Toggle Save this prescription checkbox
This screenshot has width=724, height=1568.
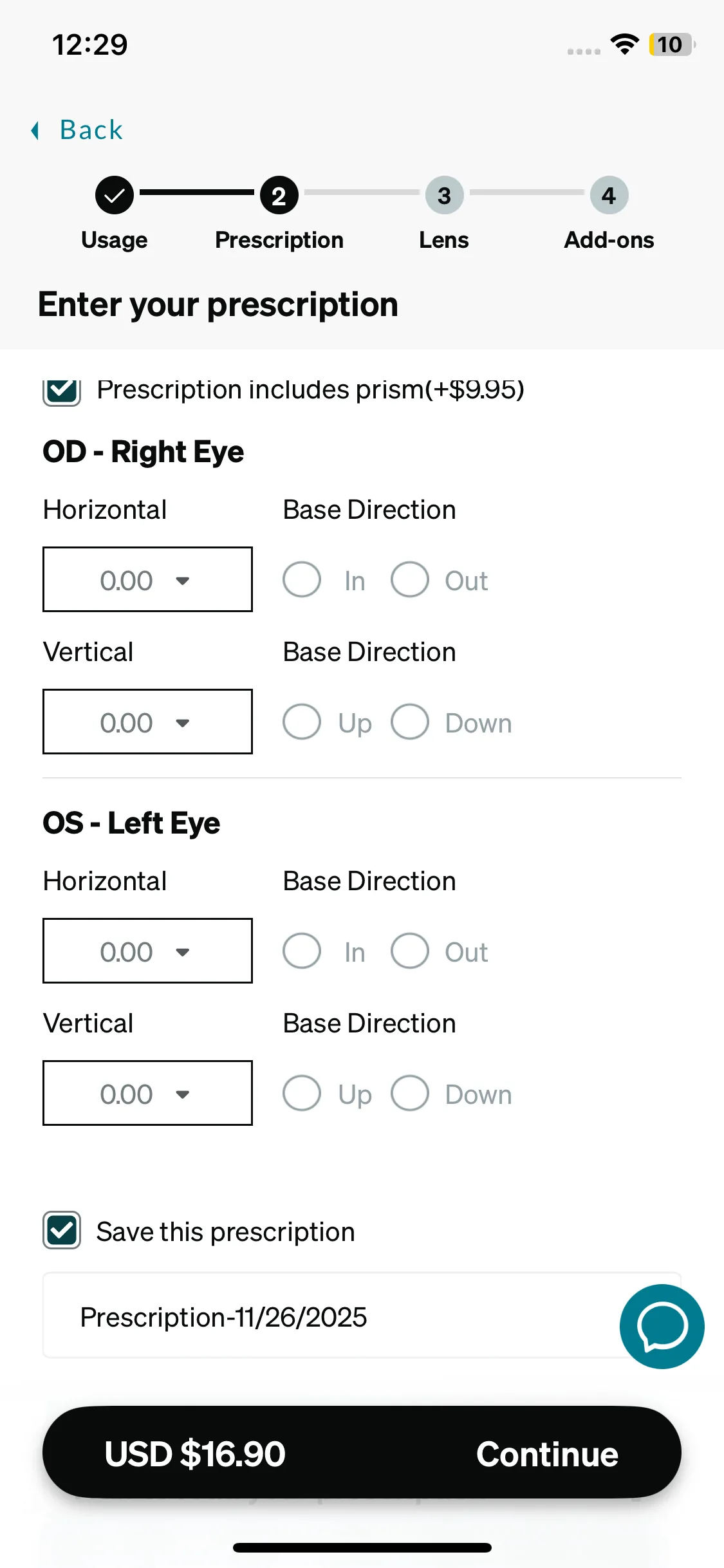click(x=62, y=1230)
